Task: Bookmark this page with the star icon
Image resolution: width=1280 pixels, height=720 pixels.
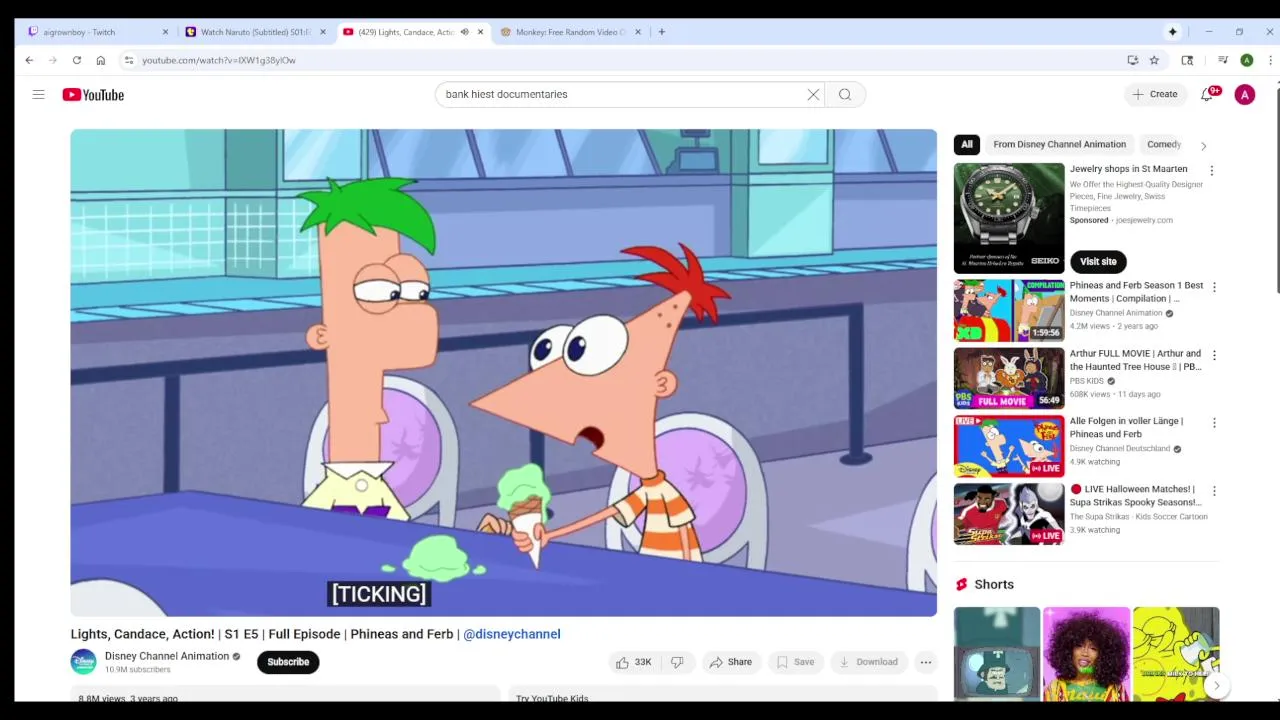Action: tap(1154, 60)
